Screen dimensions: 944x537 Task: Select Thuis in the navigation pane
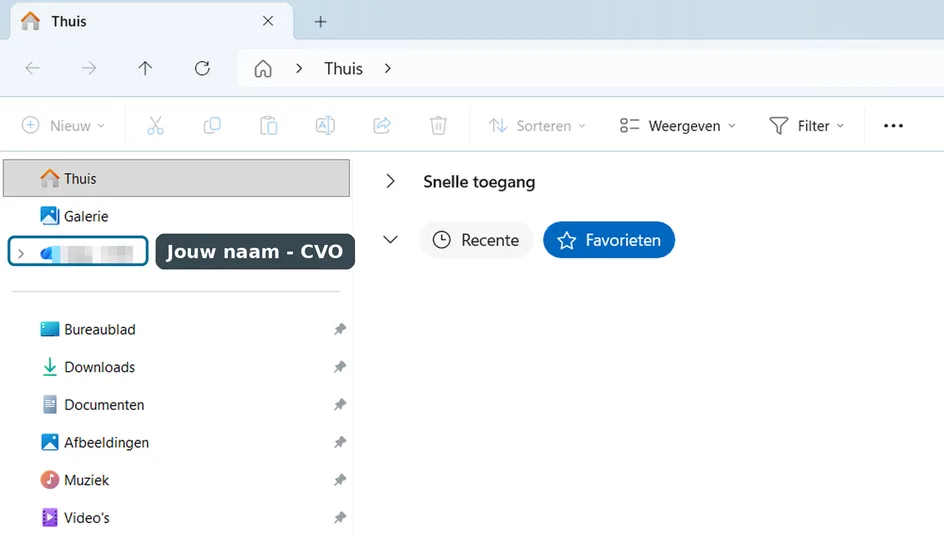pos(176,178)
